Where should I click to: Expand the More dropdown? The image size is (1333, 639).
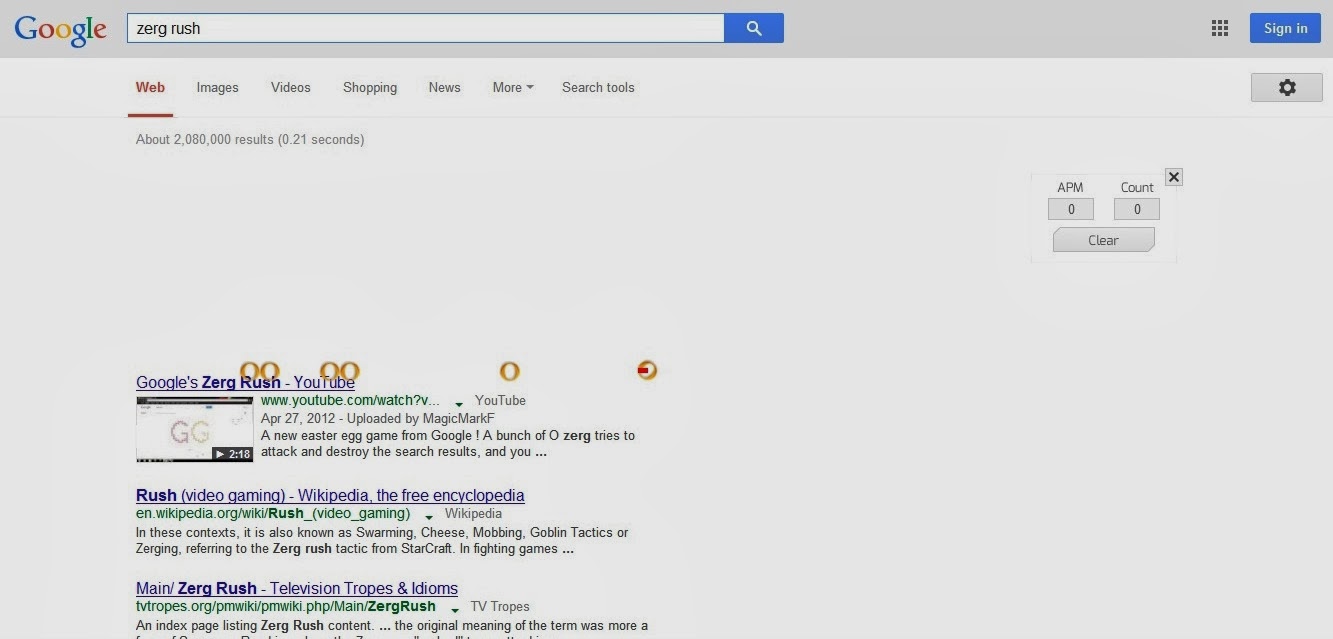tap(513, 87)
